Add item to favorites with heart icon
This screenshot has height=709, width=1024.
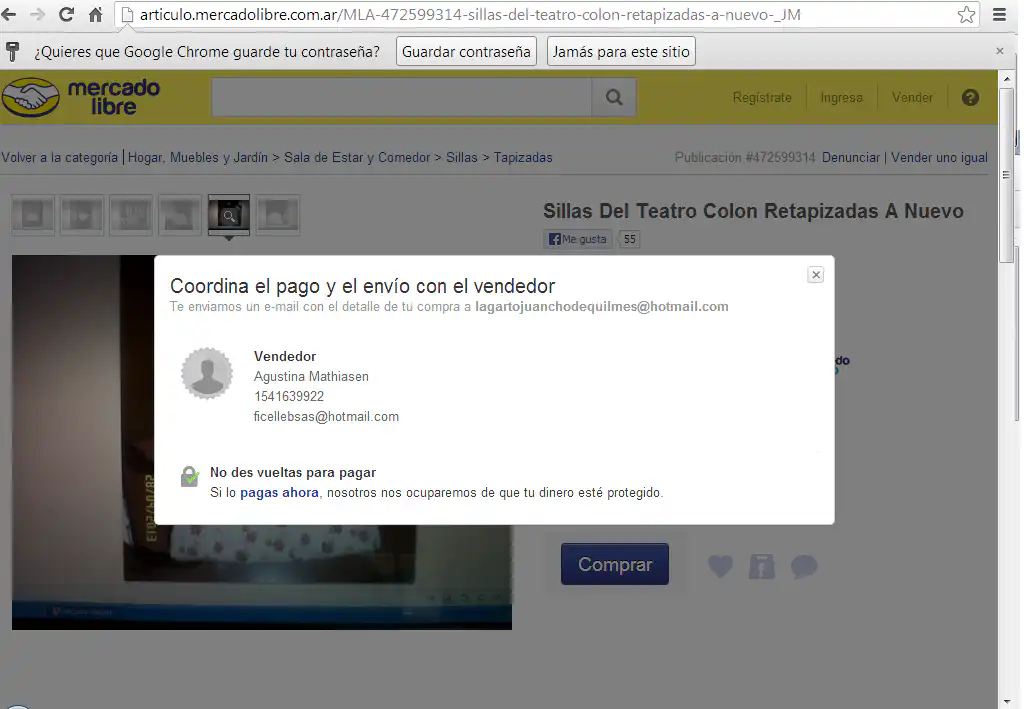point(720,567)
